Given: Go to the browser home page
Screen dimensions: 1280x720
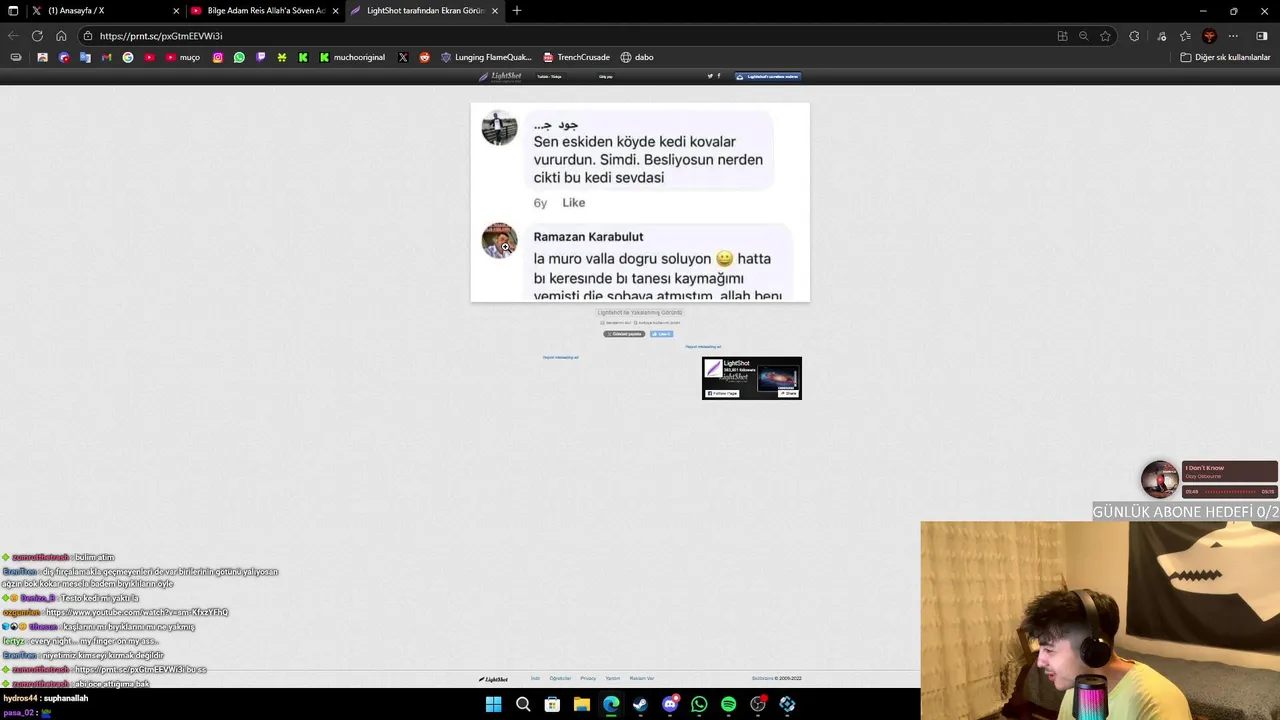Looking at the screenshot, I should tap(61, 36).
